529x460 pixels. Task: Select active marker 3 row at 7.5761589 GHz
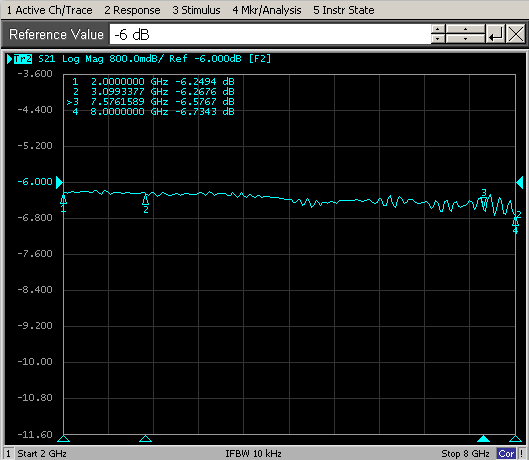pyautogui.click(x=150, y=102)
